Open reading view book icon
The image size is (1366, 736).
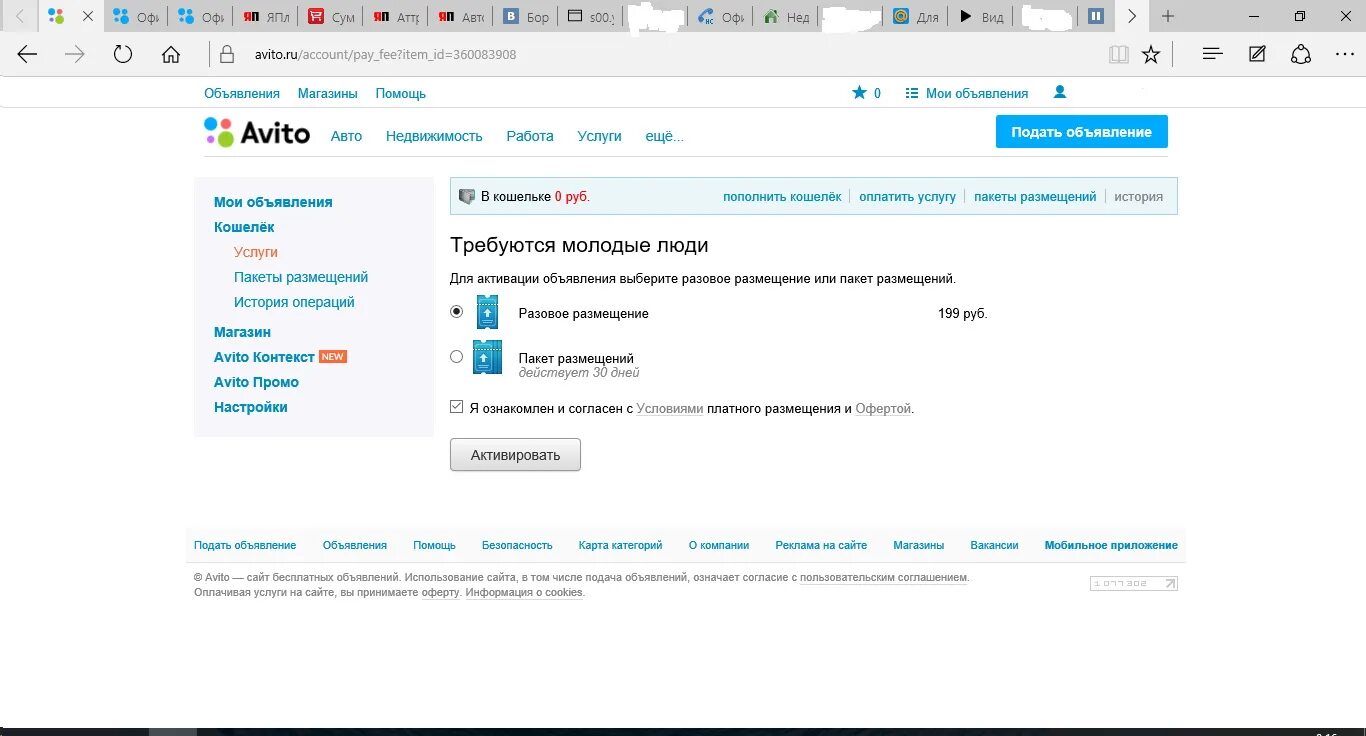(x=1119, y=54)
